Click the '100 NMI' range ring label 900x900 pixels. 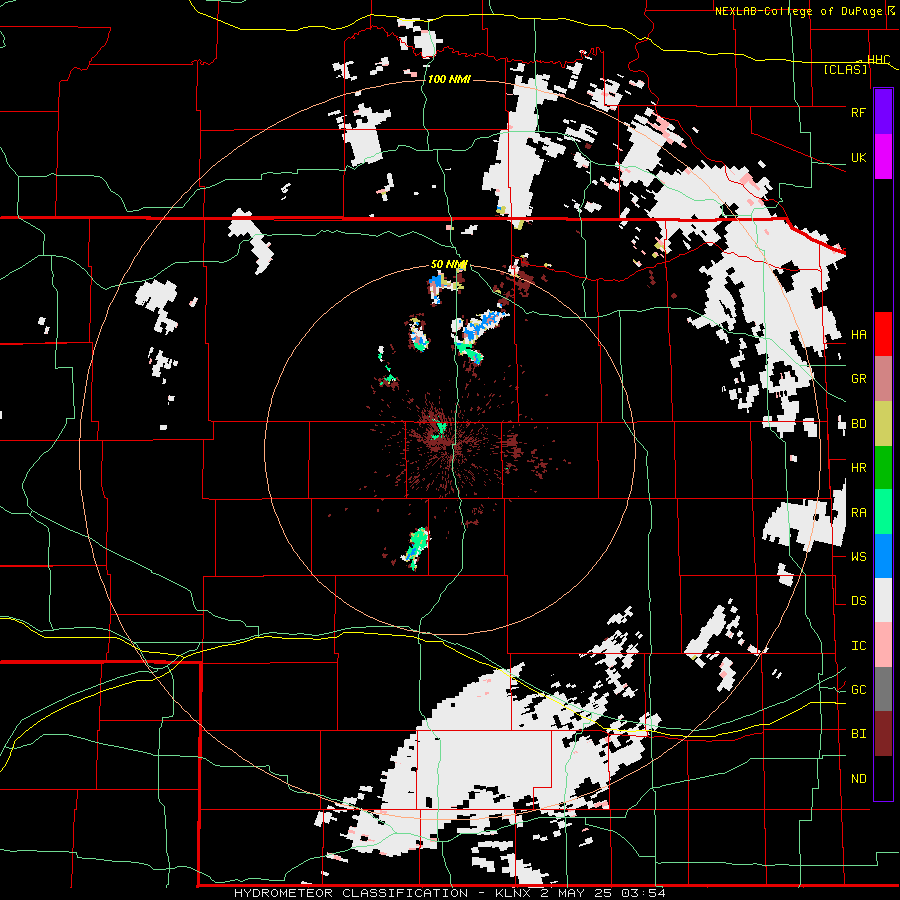pos(449,79)
